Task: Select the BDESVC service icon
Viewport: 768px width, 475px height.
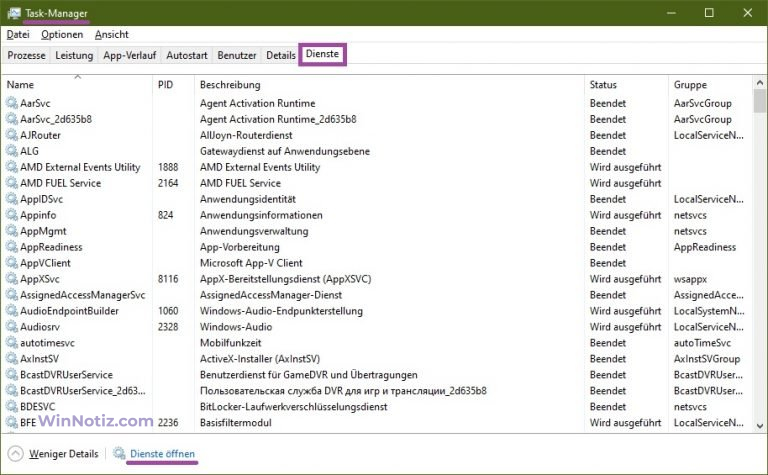Action: tap(12, 407)
